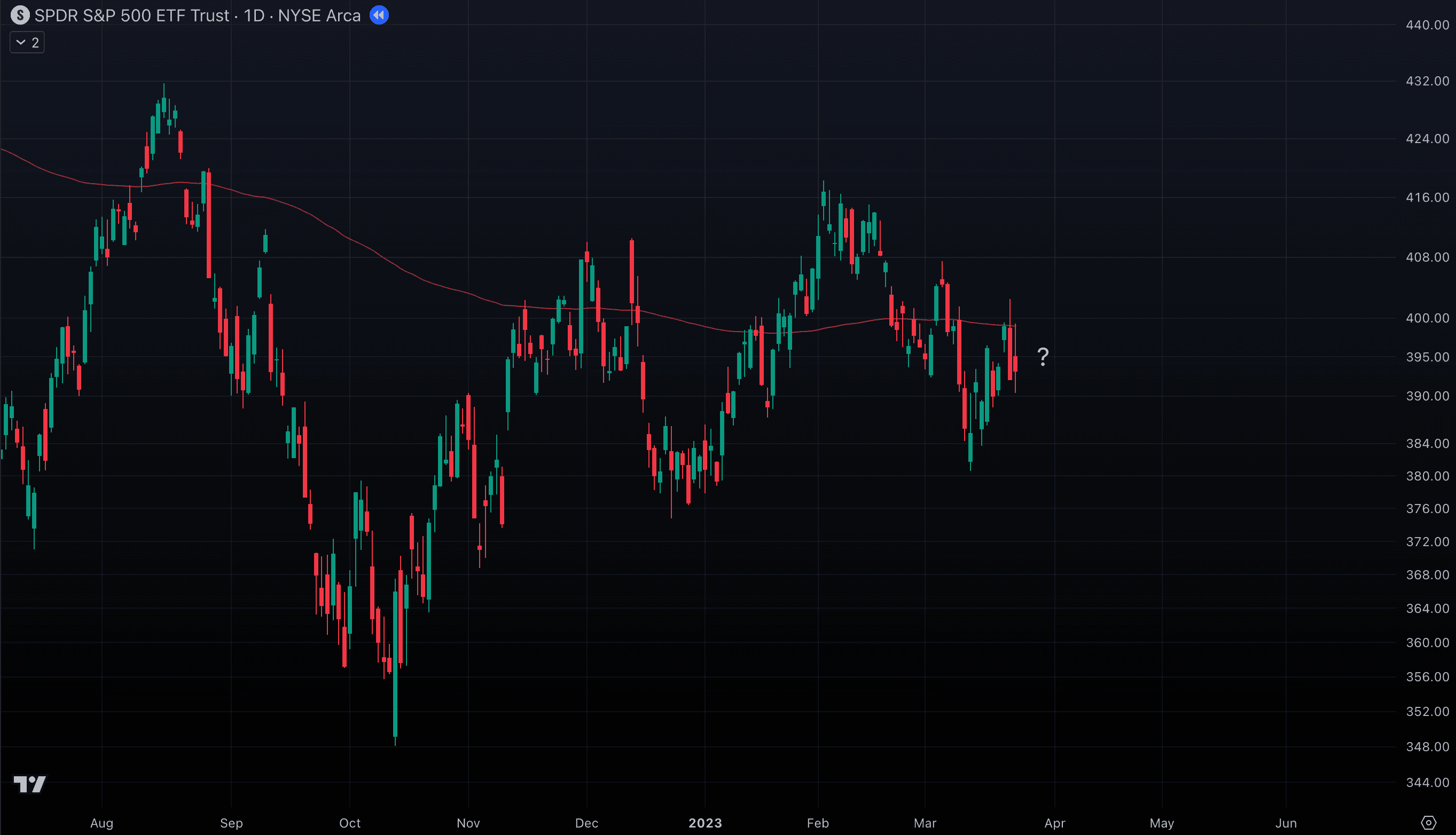The width and height of the screenshot is (1456, 835).
Task: Click the 344.00 price scale label
Action: 1427,782
